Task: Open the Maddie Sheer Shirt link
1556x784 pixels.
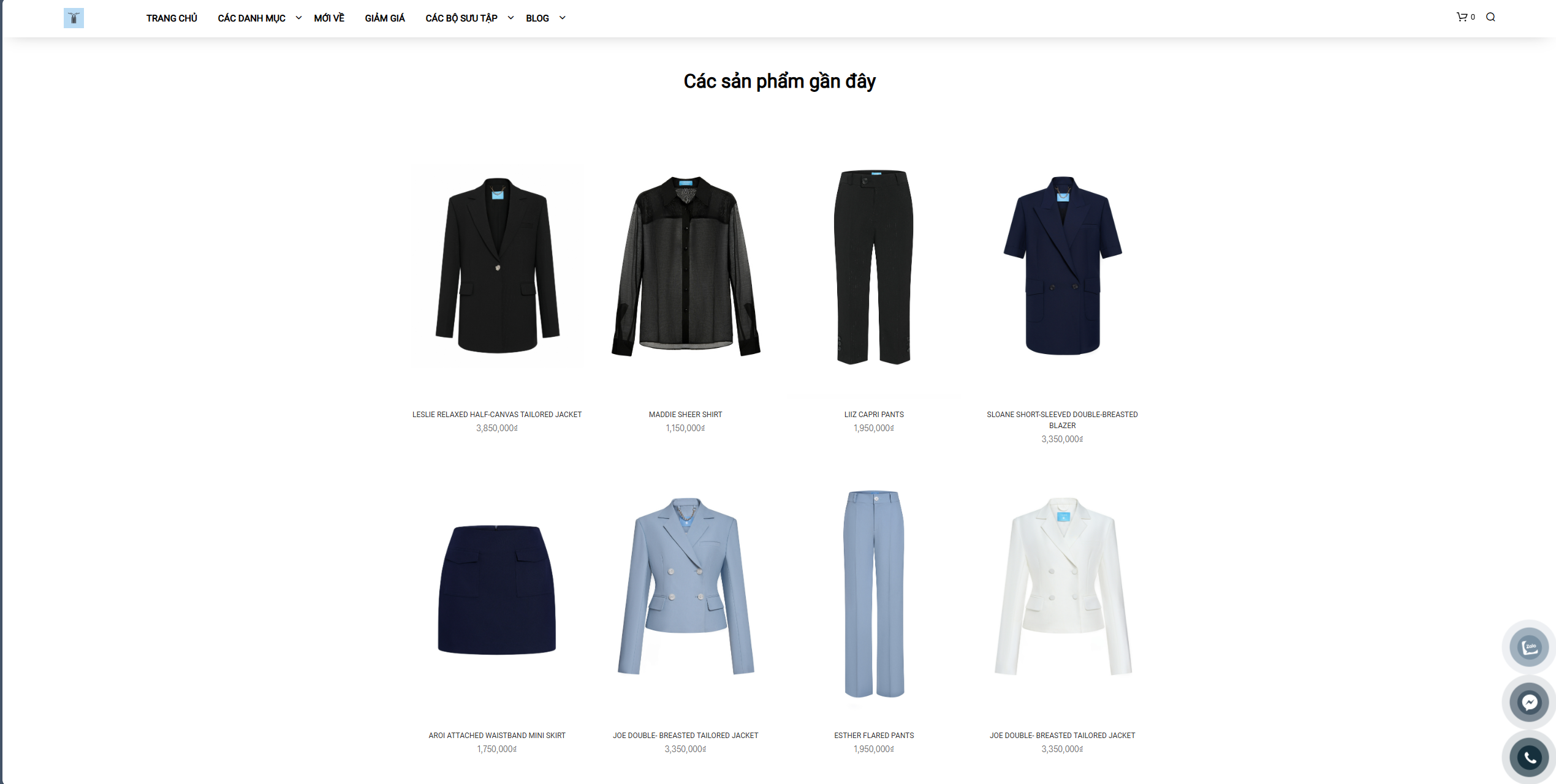Action: pos(685,415)
